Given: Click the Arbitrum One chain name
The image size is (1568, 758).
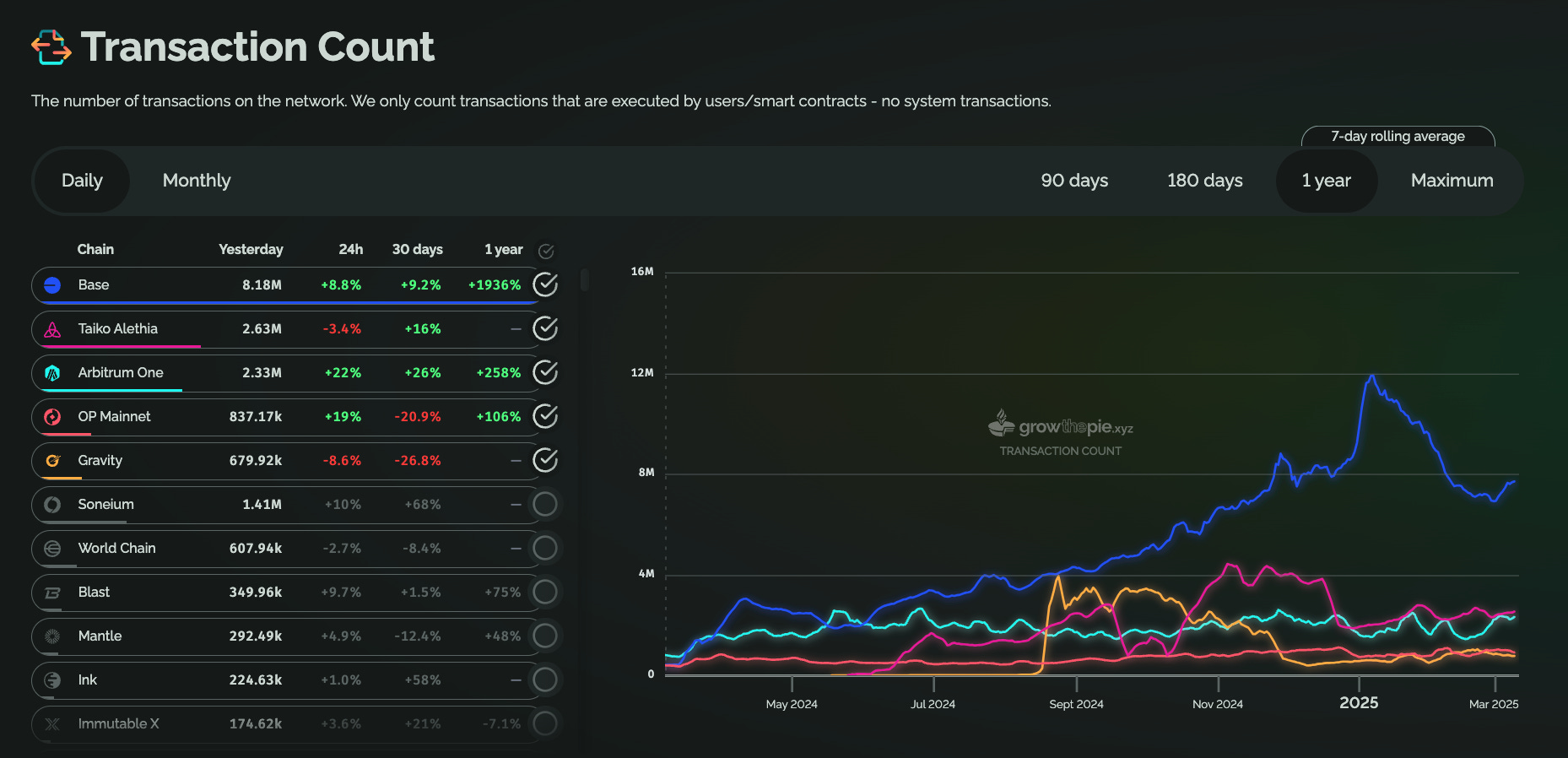Looking at the screenshot, I should coord(121,373).
